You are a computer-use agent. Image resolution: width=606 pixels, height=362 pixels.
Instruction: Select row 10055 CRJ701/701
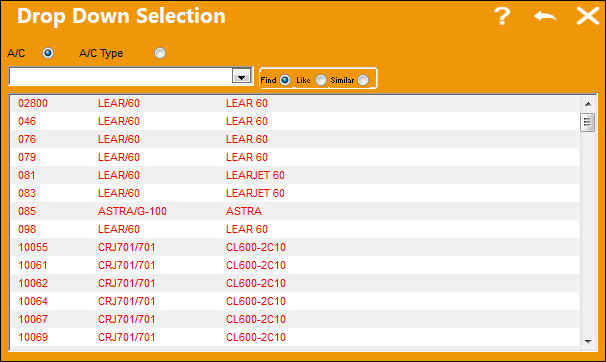tap(295, 247)
